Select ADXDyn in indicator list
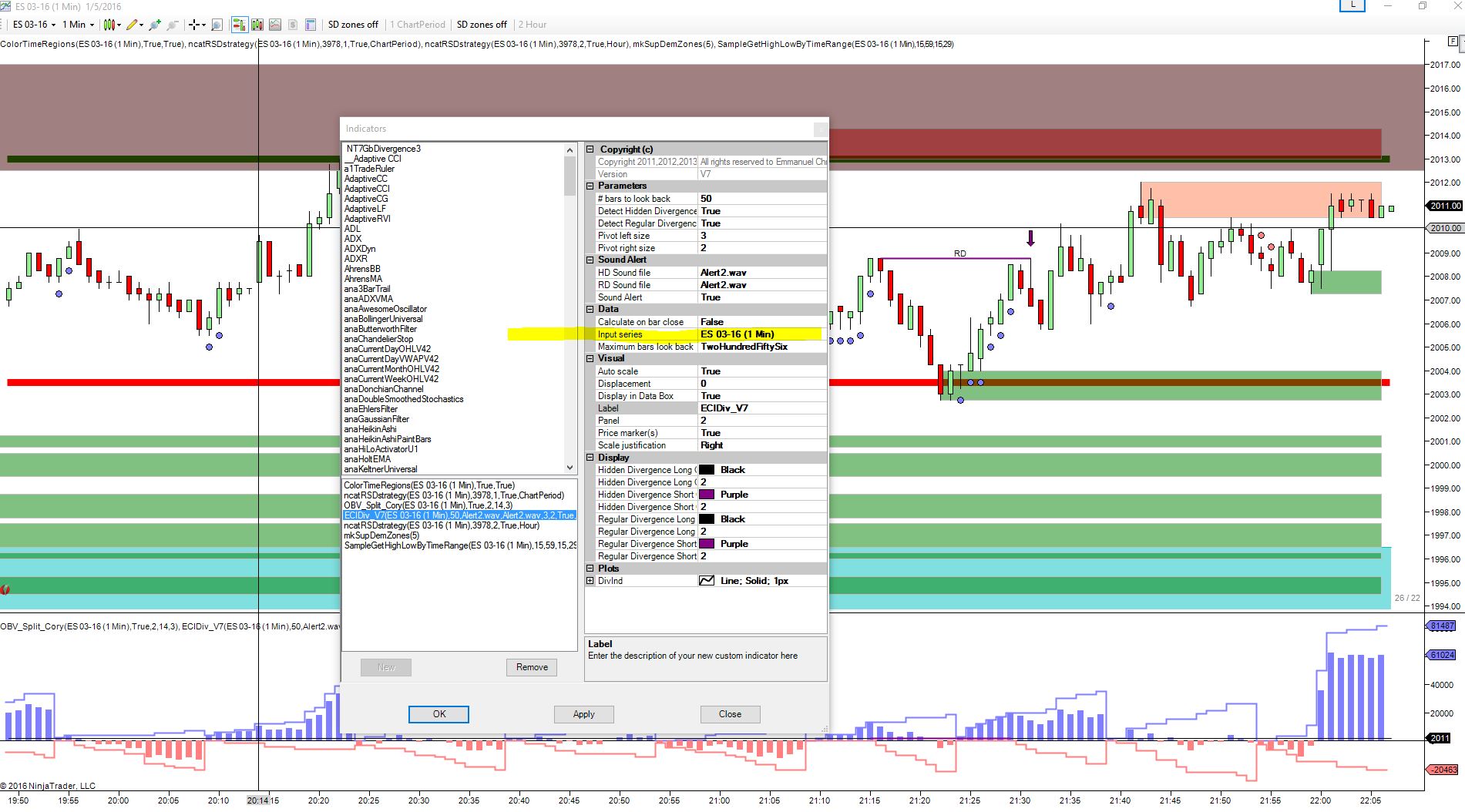1465x812 pixels. [x=360, y=249]
